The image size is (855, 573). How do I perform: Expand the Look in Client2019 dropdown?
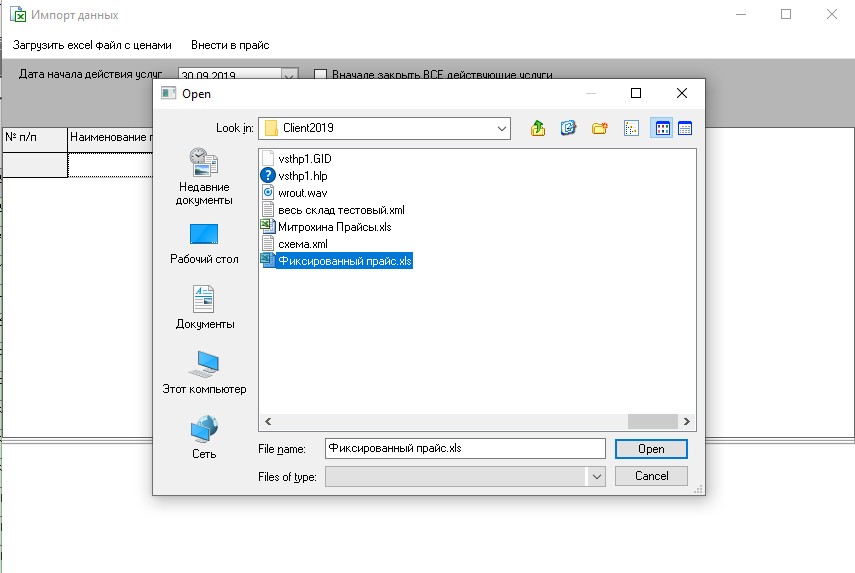[x=501, y=129]
